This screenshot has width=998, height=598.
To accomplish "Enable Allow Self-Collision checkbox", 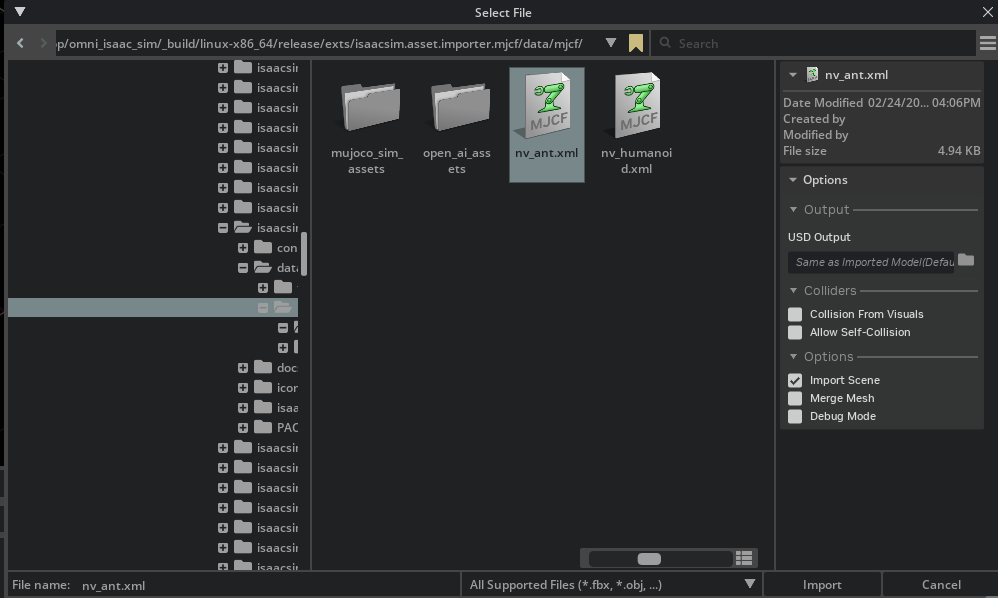I will point(795,332).
